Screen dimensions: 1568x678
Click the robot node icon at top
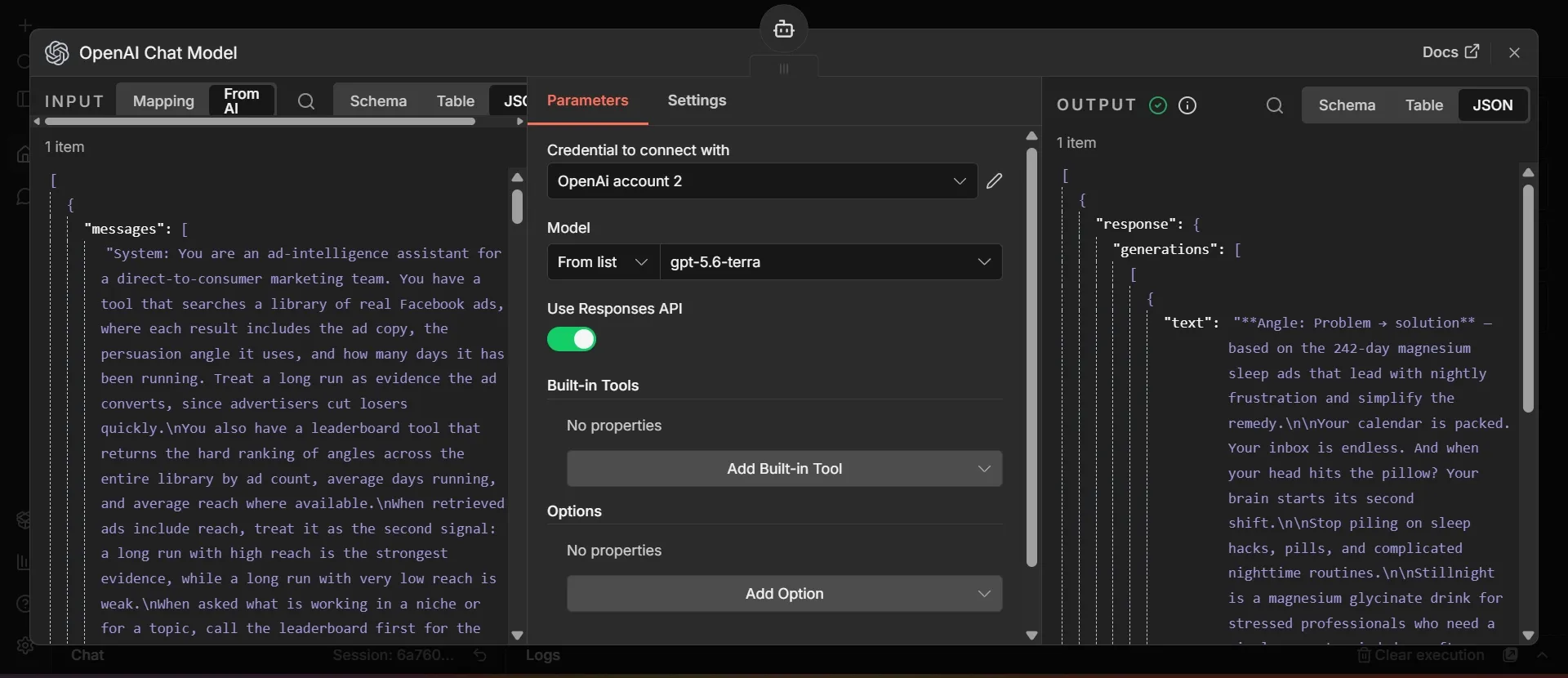784,29
